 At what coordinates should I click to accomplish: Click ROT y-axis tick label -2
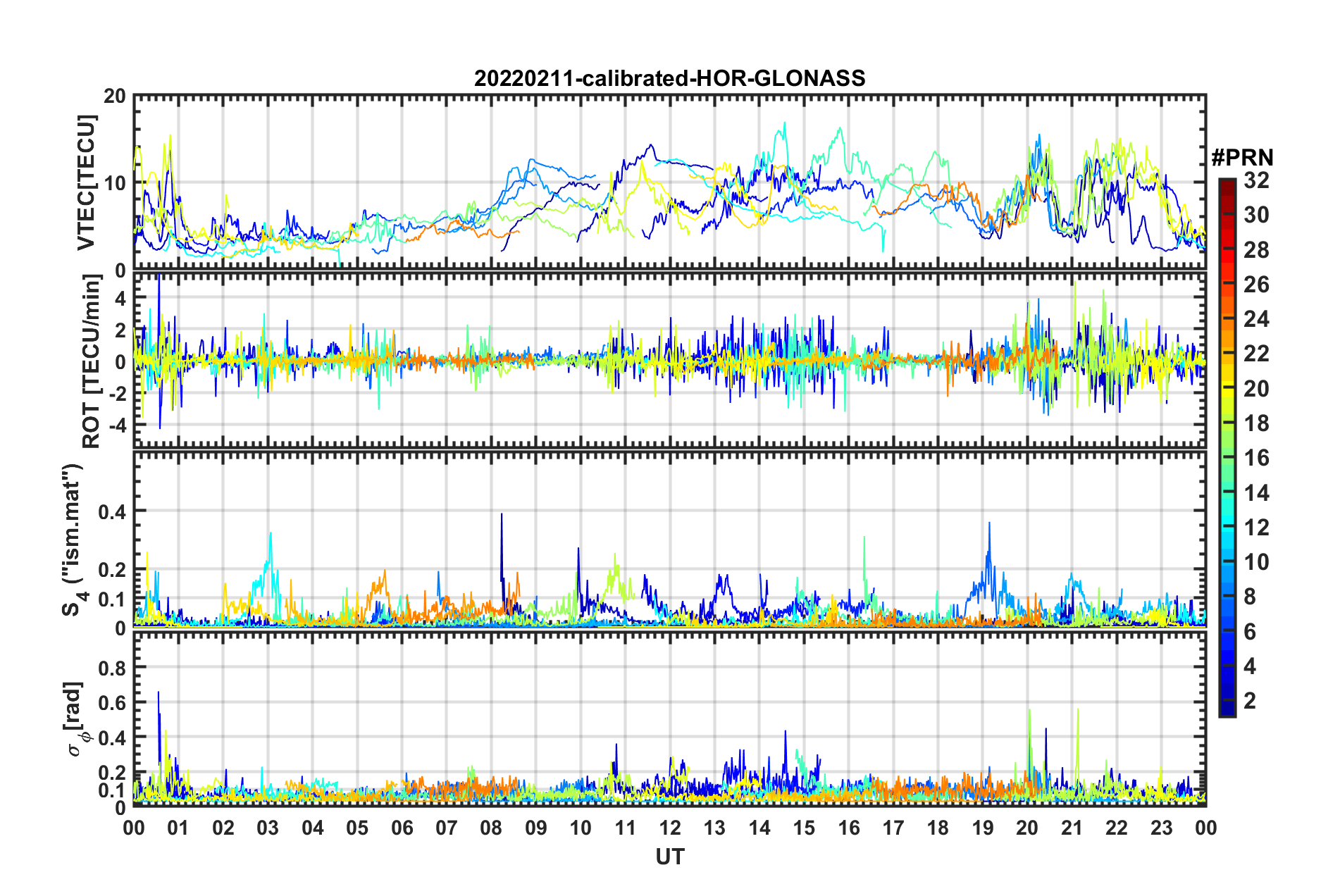(x=116, y=393)
